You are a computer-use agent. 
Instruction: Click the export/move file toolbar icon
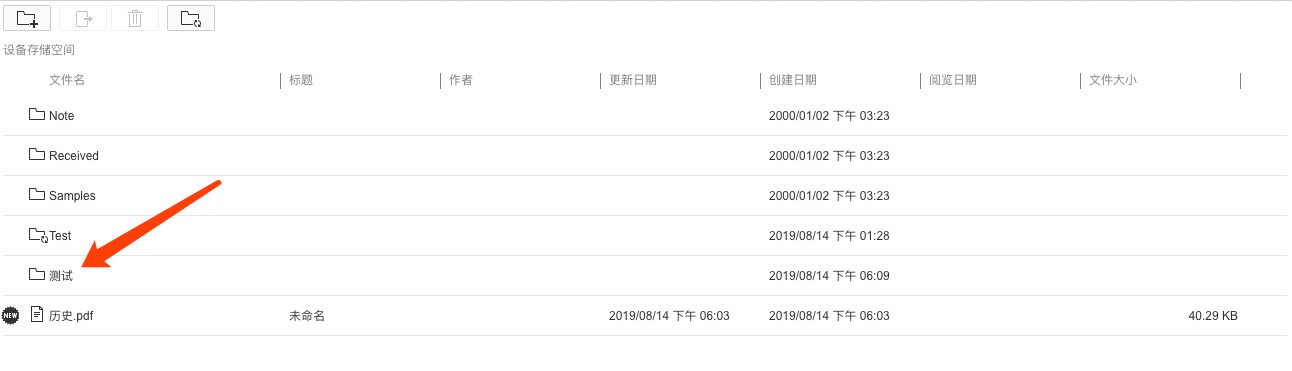pos(83,18)
